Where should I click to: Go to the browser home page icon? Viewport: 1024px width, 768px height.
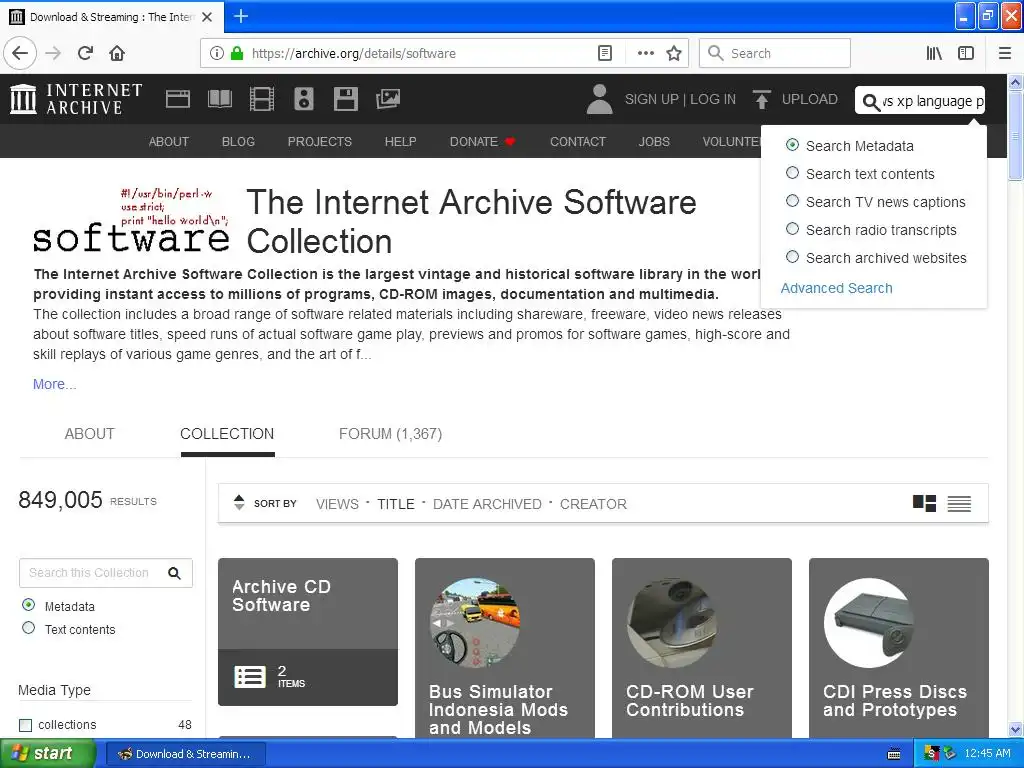click(117, 53)
